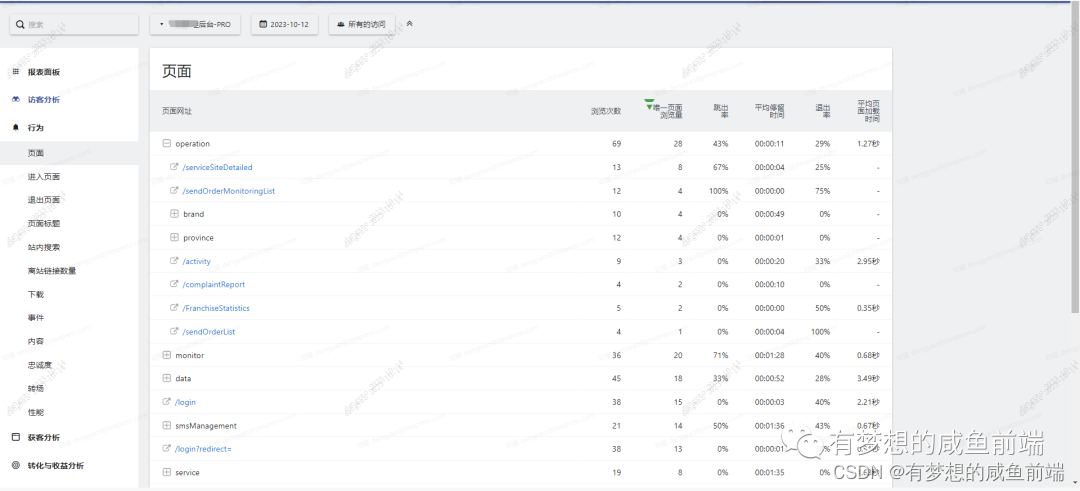Focus the search input field

coord(74,24)
